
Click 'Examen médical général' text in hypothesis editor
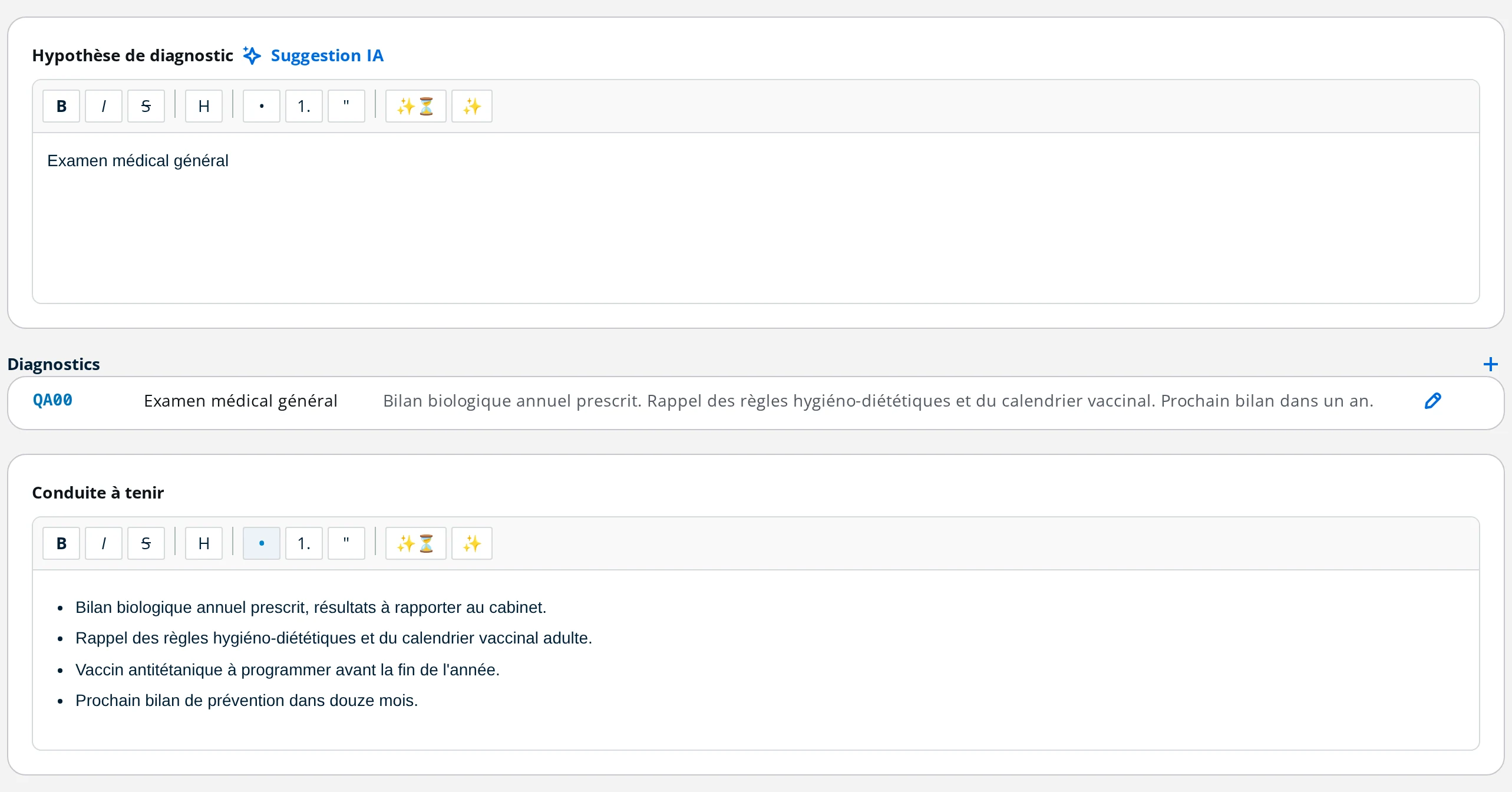[x=138, y=161]
